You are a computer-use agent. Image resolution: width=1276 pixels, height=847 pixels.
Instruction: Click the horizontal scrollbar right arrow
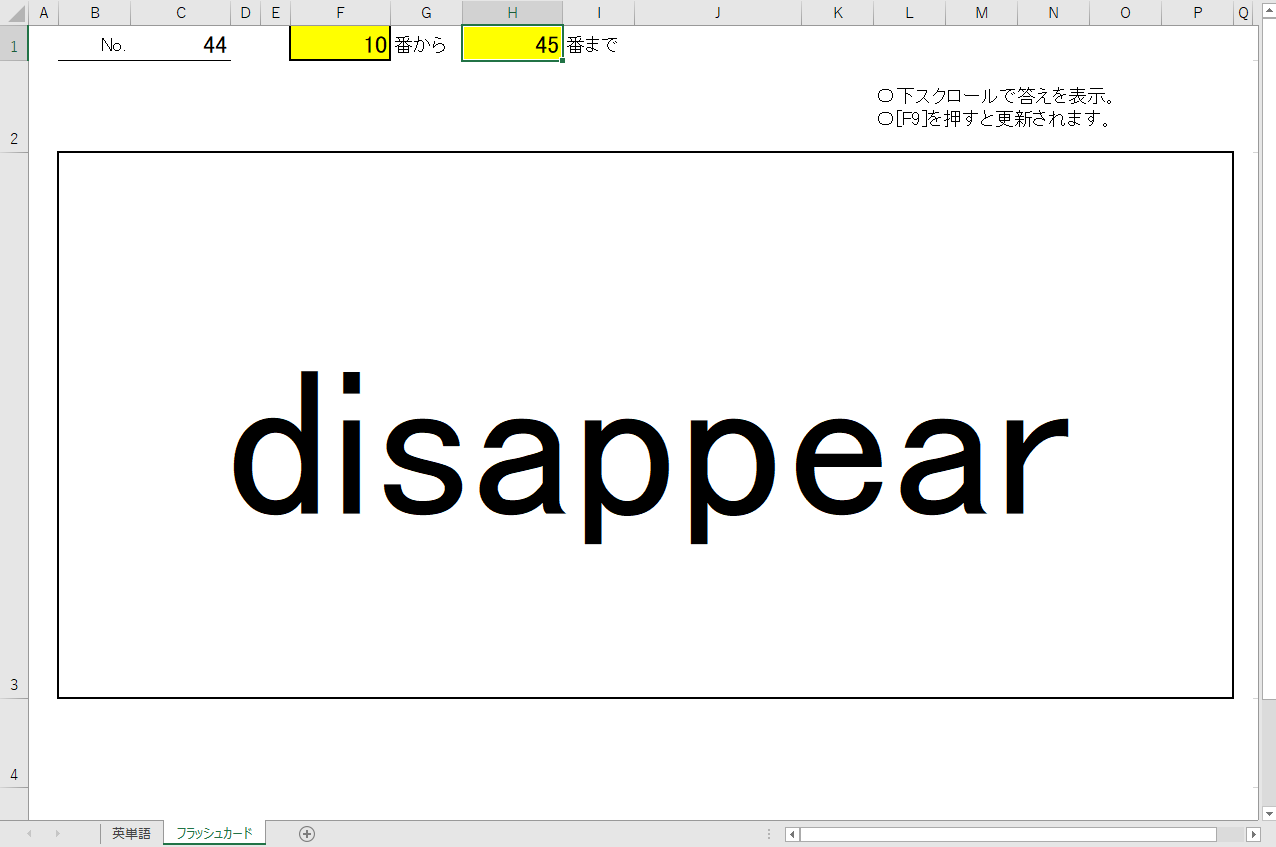click(x=1254, y=834)
